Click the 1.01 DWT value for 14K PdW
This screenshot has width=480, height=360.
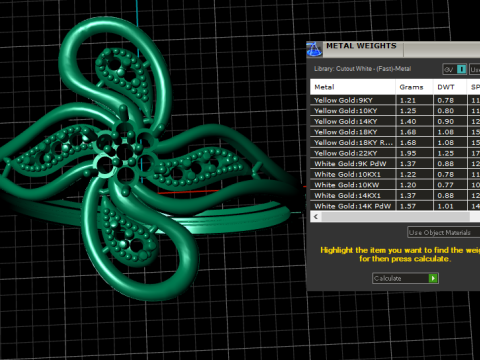click(445, 206)
